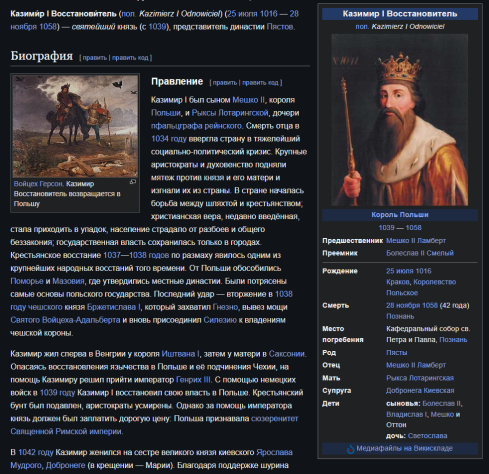This screenshot has width=489, height=474.
Task: Open the Генрих III link
Action: click(x=193, y=380)
